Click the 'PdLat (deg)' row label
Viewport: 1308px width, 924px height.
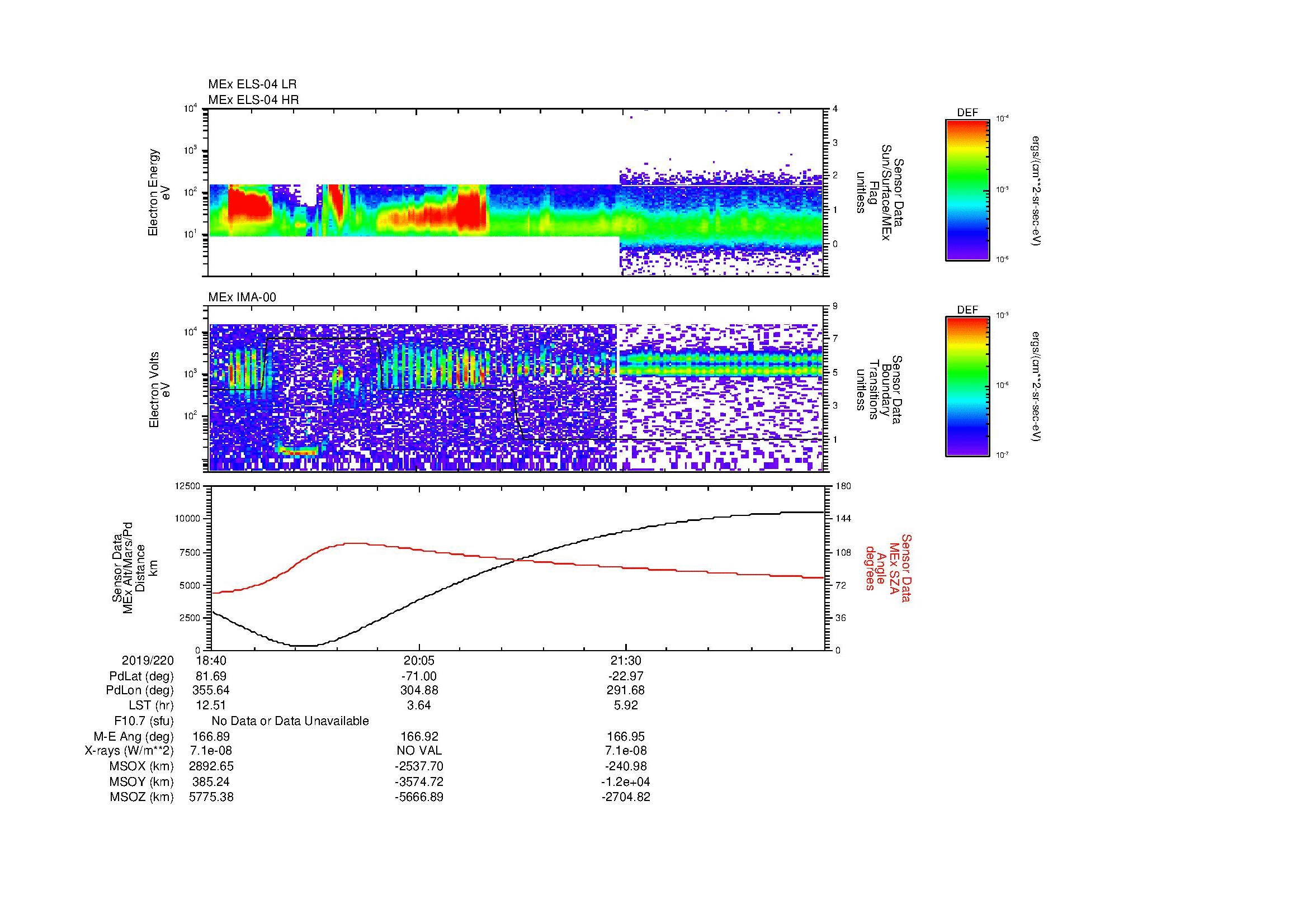tap(141, 676)
